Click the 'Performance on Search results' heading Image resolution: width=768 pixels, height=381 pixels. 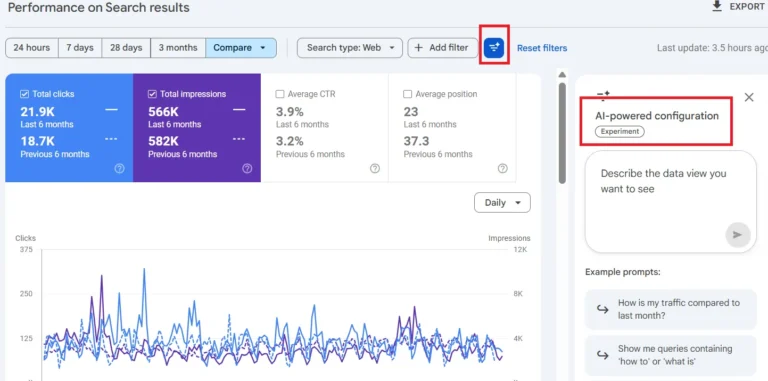(x=98, y=7)
